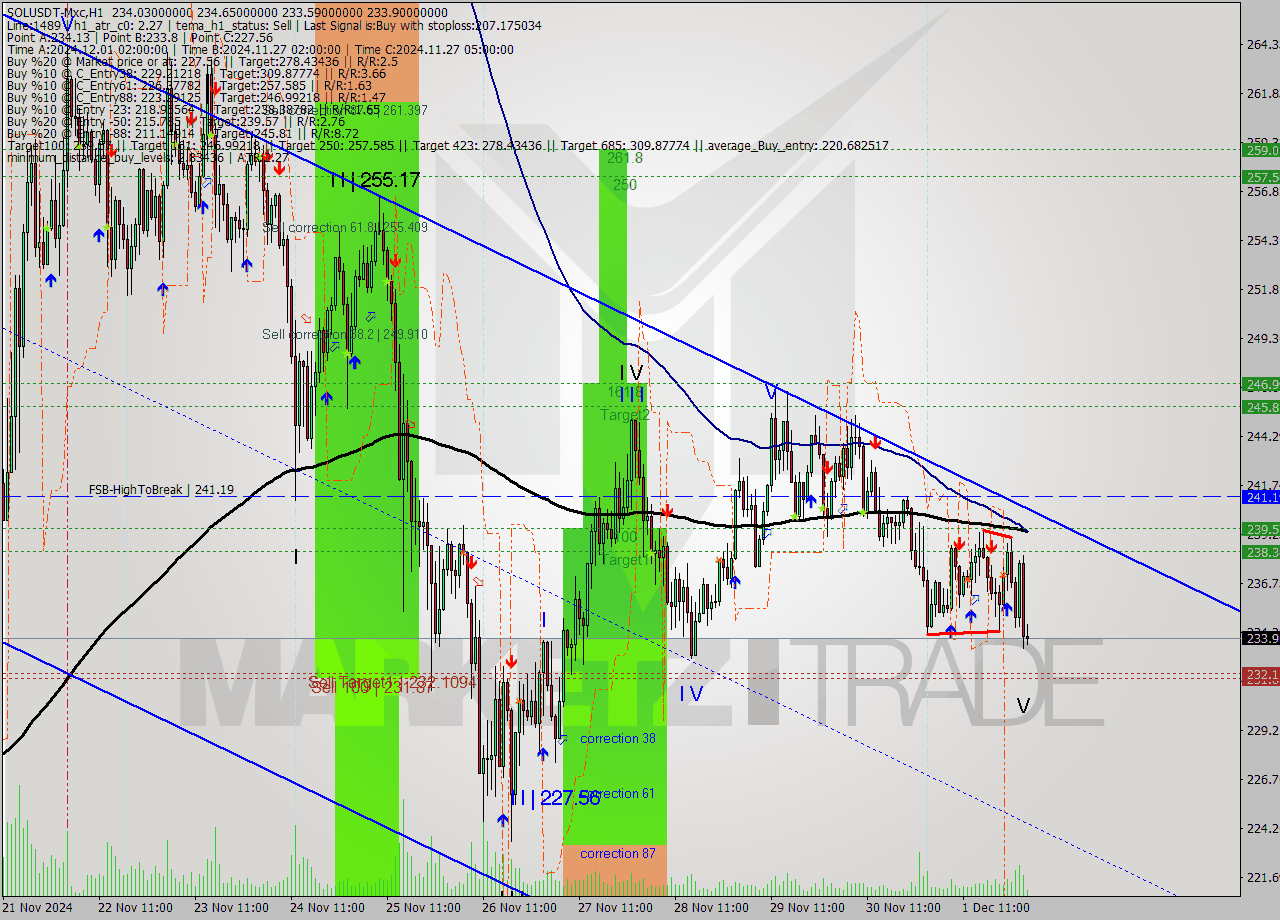
Task: Click the 'correction 38' label
Action: click(617, 738)
